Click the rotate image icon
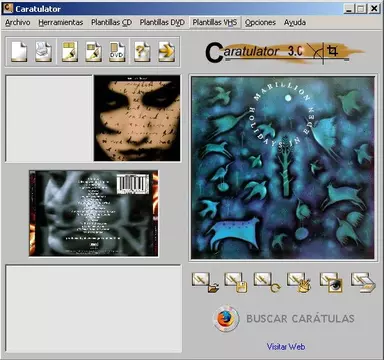 click(267, 283)
